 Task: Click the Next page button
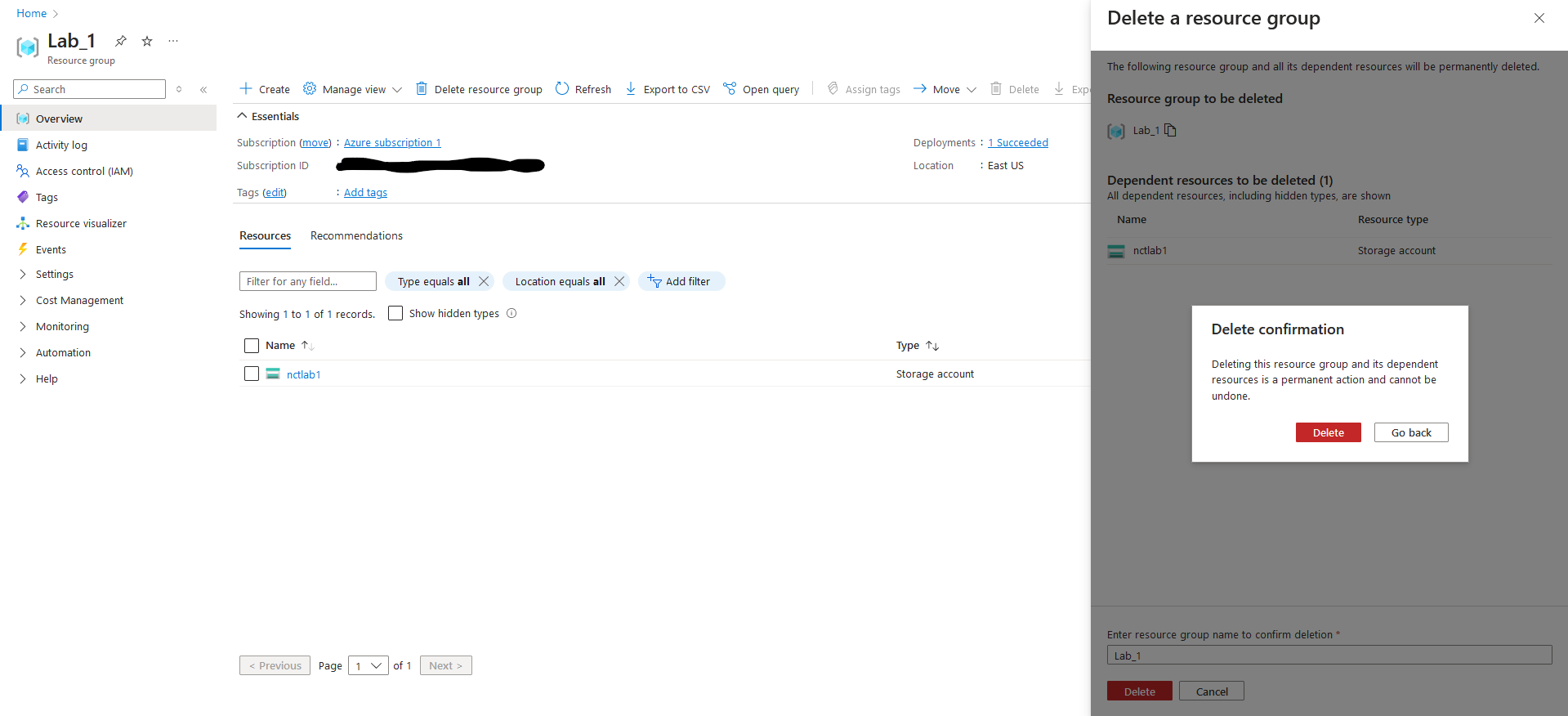(446, 665)
